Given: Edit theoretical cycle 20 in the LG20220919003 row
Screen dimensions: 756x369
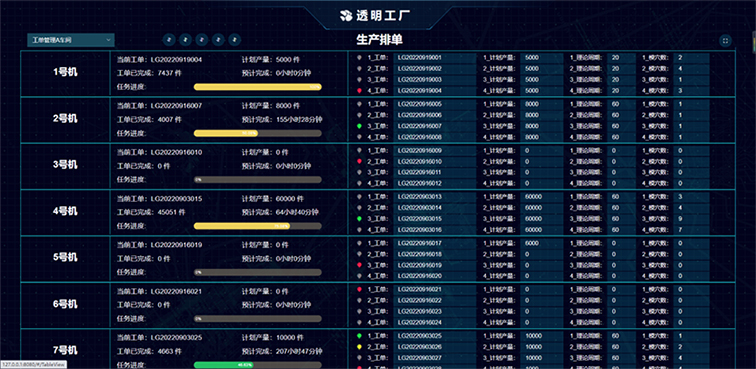Looking at the screenshot, I should coord(621,80).
